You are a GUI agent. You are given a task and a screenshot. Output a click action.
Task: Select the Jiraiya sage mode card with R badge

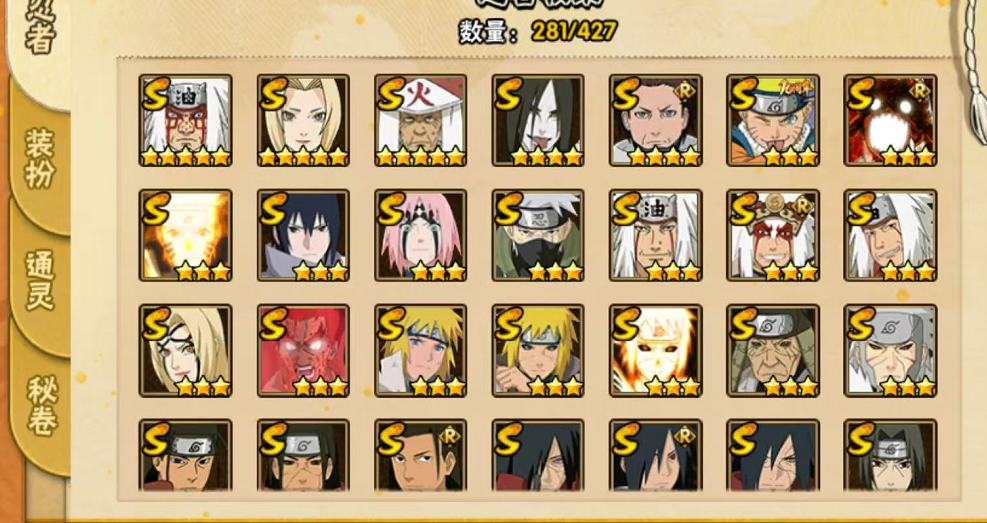click(773, 235)
